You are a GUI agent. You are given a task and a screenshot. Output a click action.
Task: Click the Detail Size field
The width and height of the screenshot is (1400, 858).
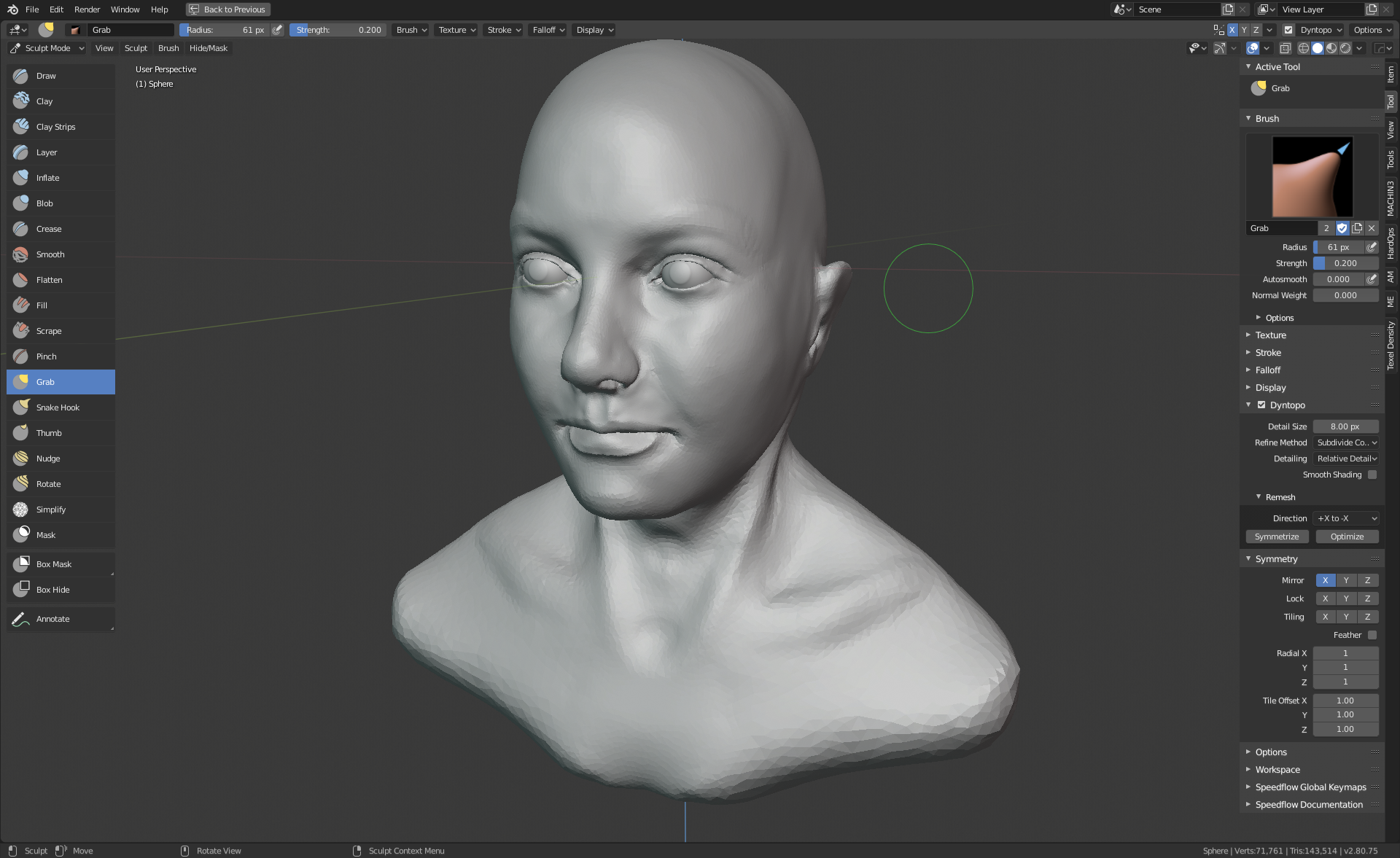coord(1345,426)
